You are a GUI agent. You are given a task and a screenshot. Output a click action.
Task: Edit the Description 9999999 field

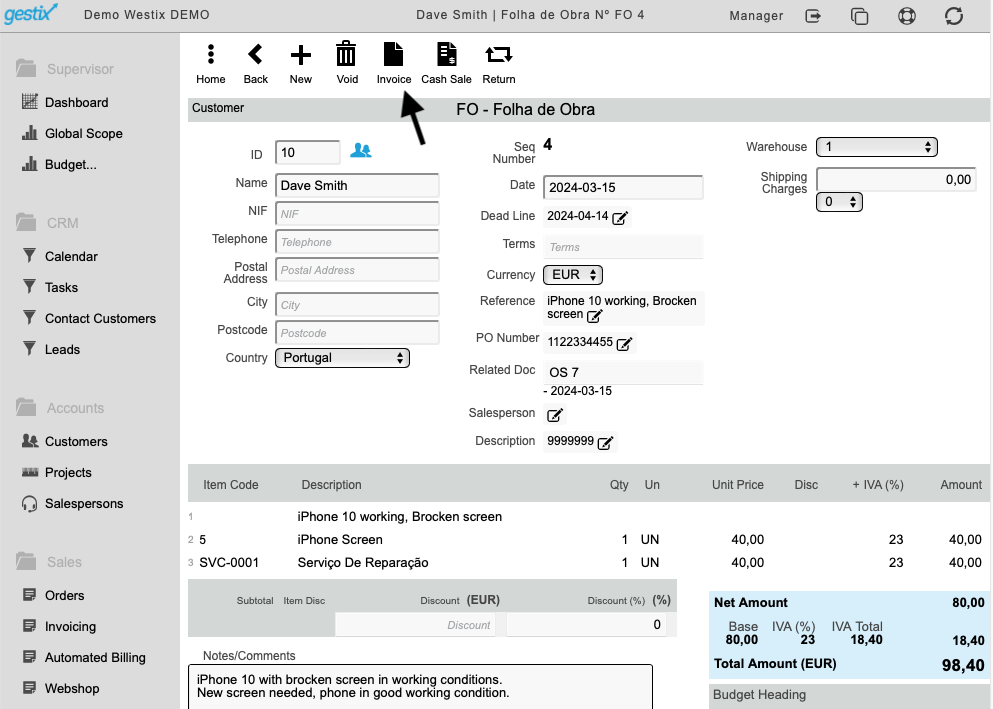click(605, 442)
